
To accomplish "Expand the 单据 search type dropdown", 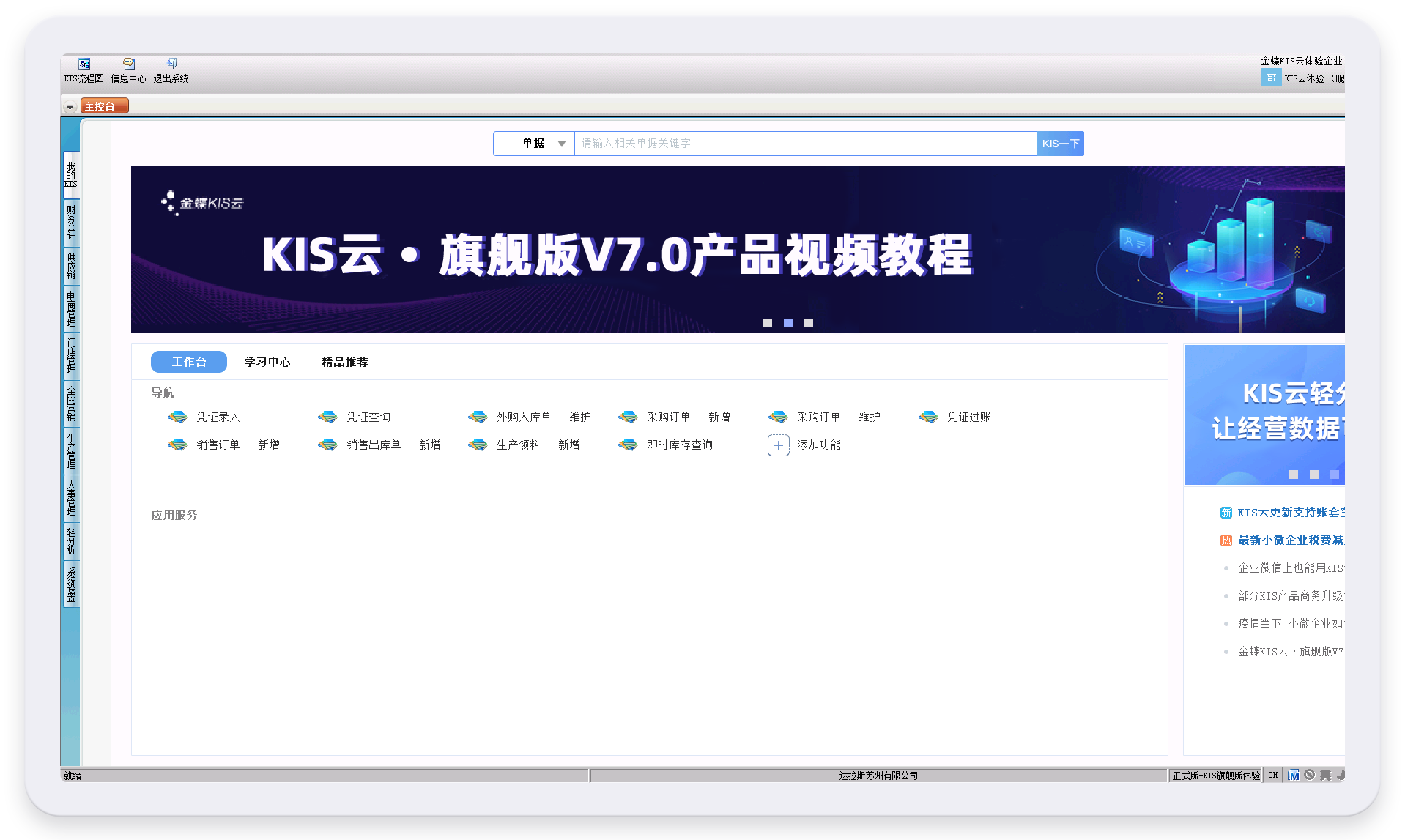I will point(534,144).
